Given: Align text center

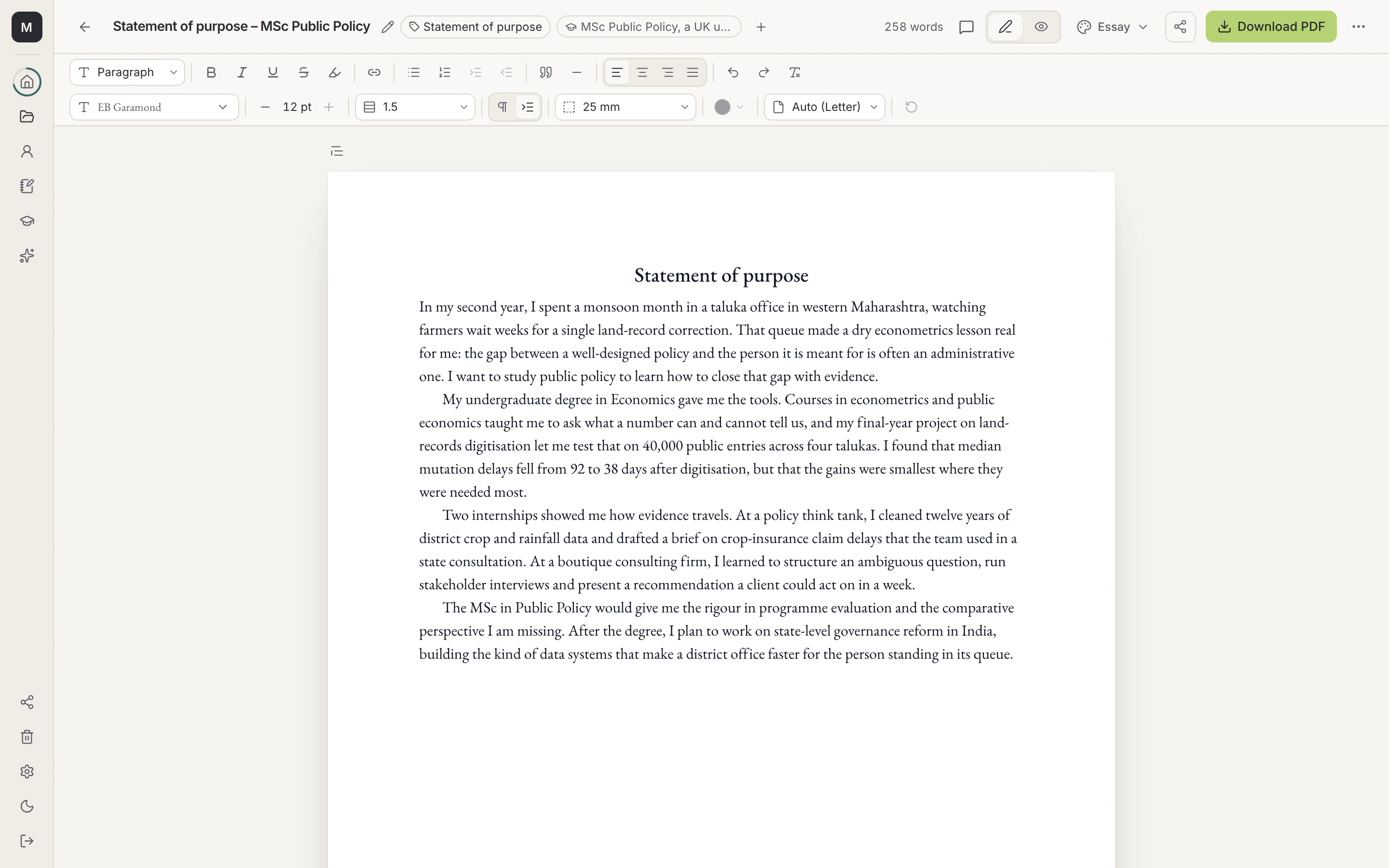Looking at the screenshot, I should 642,72.
